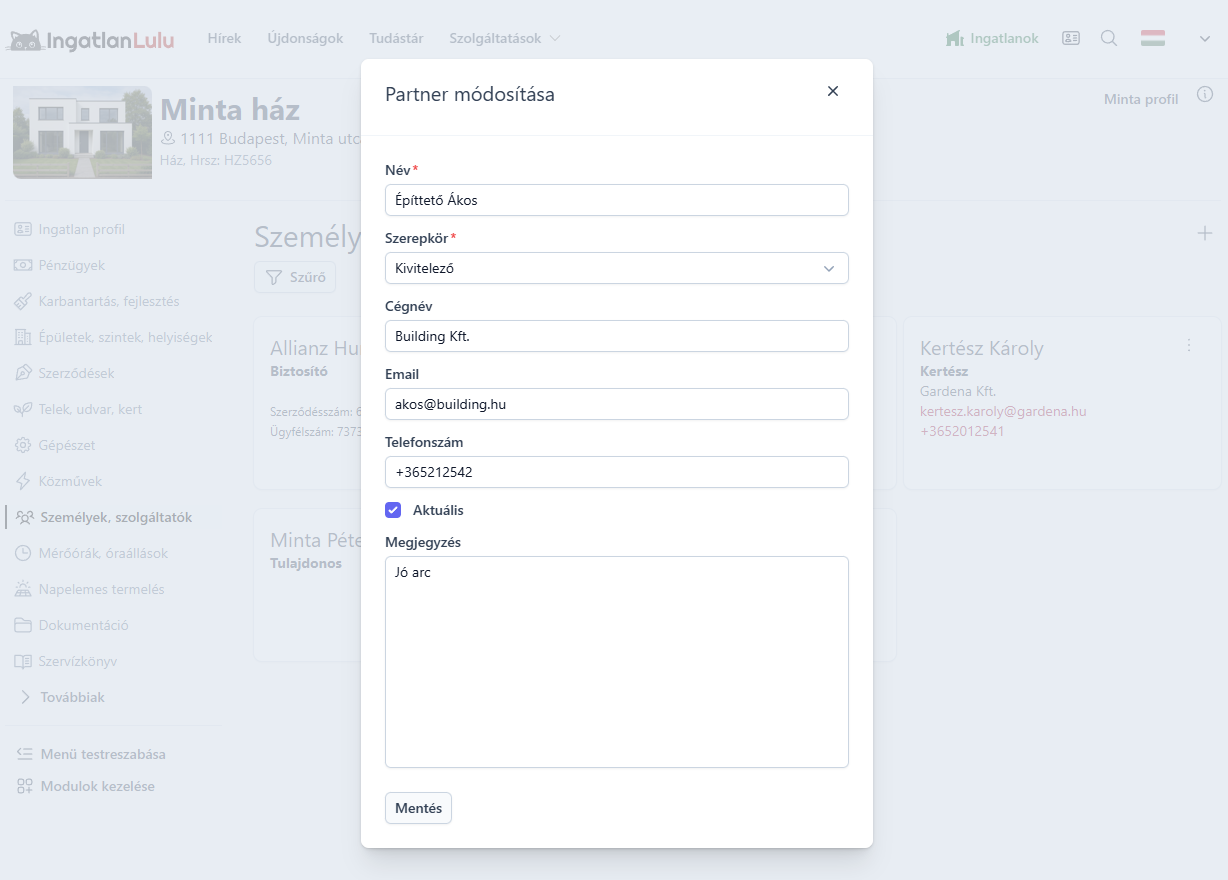Open Mérőórák, óraállások in sidebar
The width and height of the screenshot is (1228, 880).
point(91,553)
